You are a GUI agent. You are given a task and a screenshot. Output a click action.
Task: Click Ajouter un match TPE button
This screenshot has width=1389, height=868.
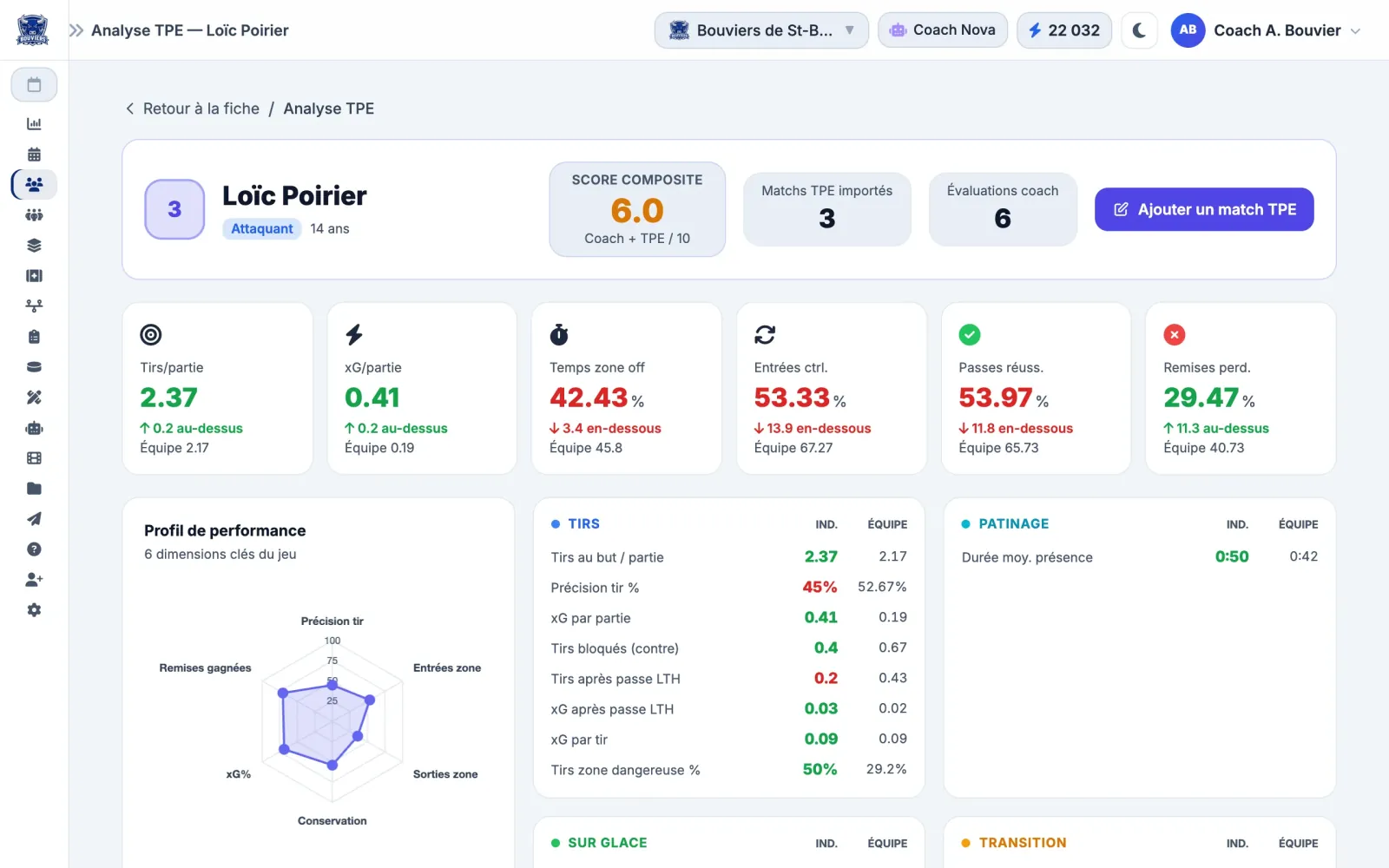tap(1203, 209)
